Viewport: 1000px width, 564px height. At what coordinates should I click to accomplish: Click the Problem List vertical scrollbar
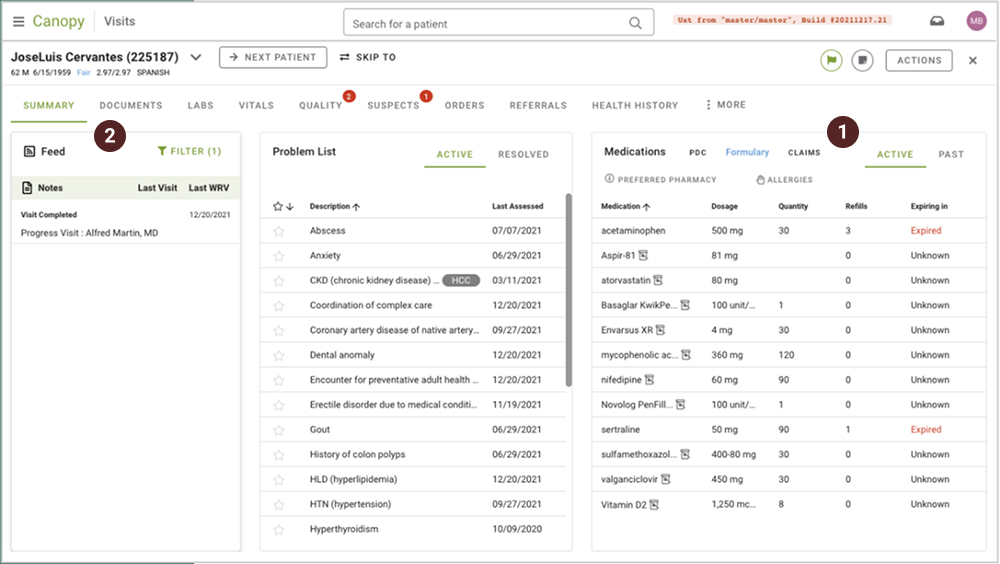pos(569,290)
